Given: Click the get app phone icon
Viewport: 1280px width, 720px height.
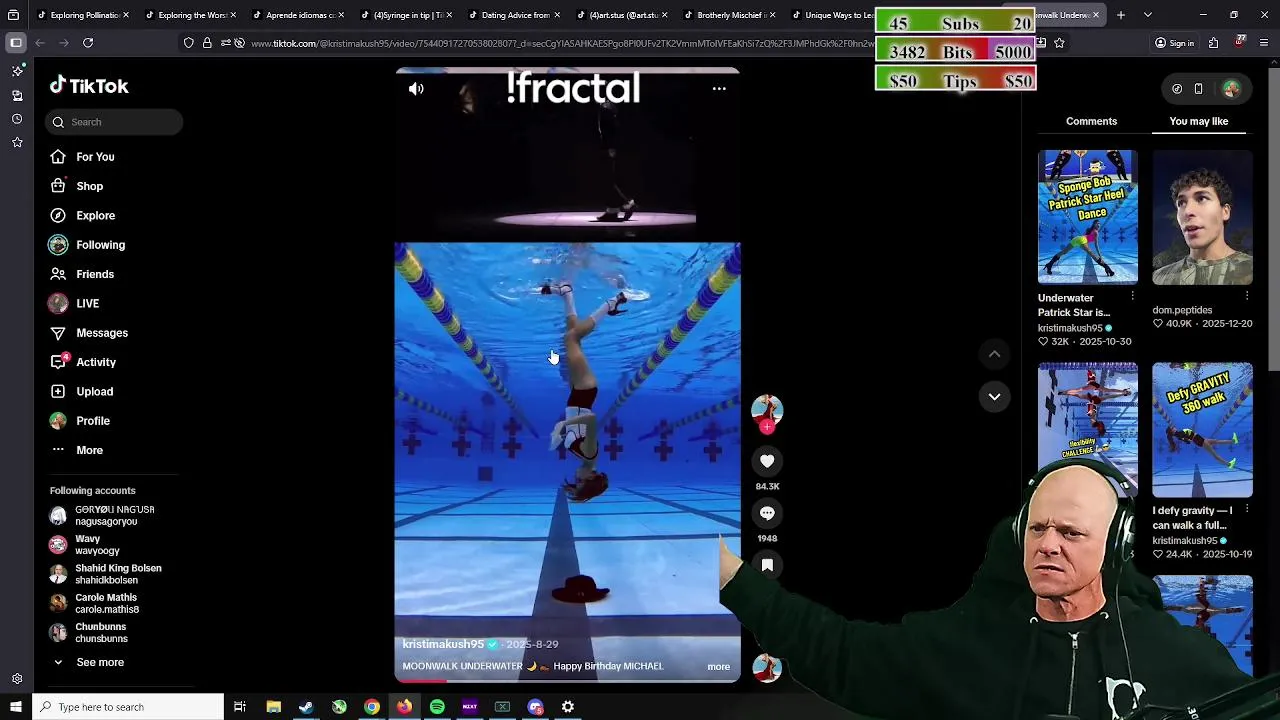Looking at the screenshot, I should point(1198,89).
